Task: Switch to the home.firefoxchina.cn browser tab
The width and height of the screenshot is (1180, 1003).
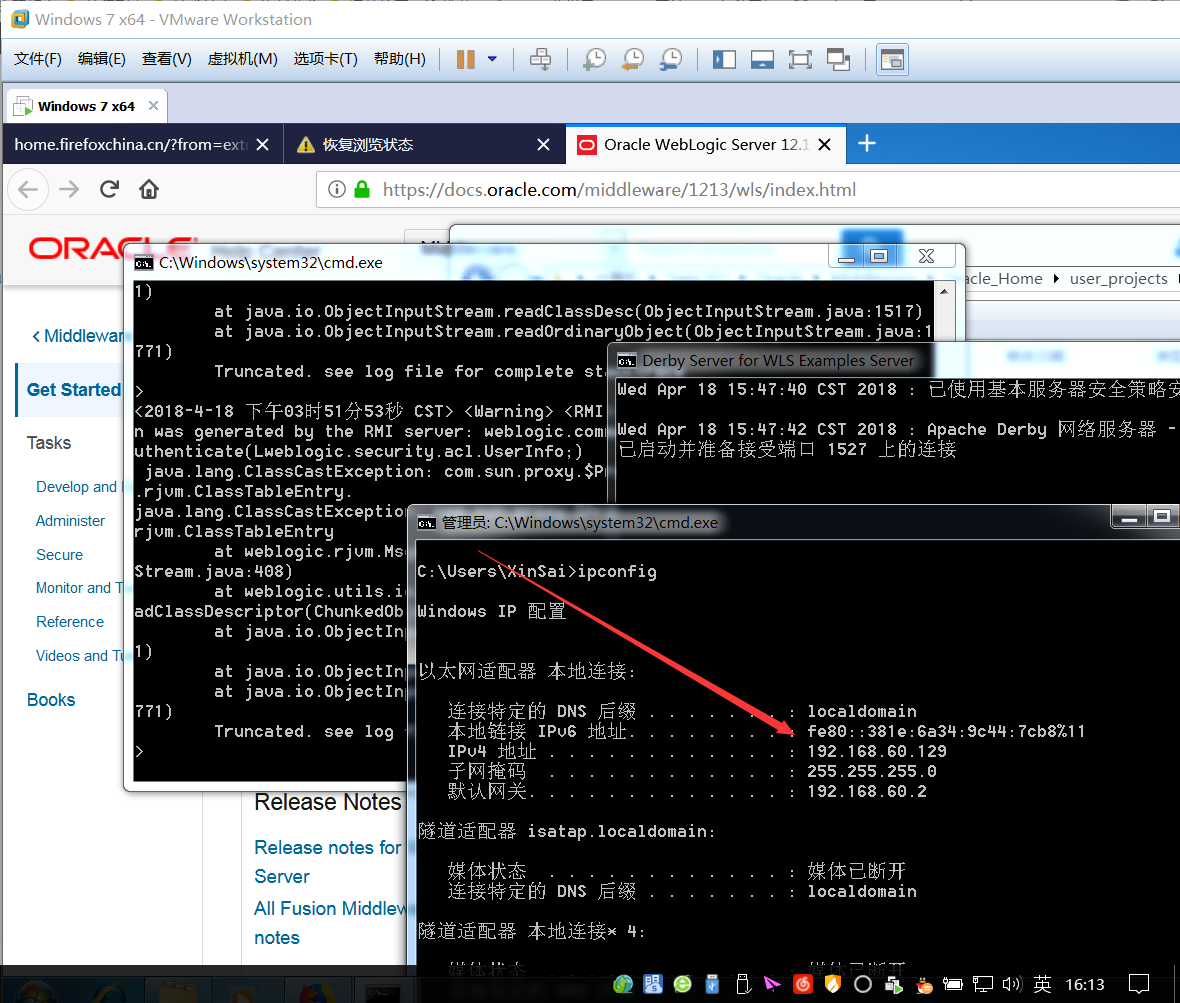Action: coord(131,144)
